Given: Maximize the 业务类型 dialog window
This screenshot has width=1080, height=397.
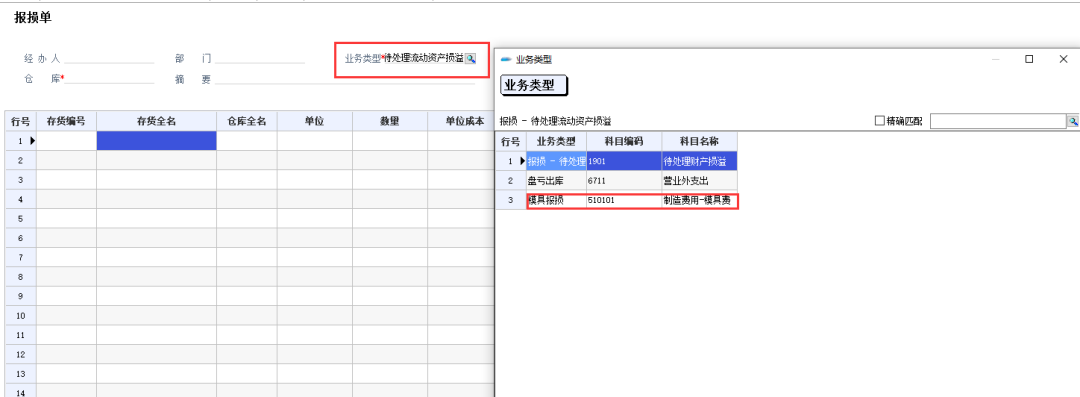Looking at the screenshot, I should 1029,59.
